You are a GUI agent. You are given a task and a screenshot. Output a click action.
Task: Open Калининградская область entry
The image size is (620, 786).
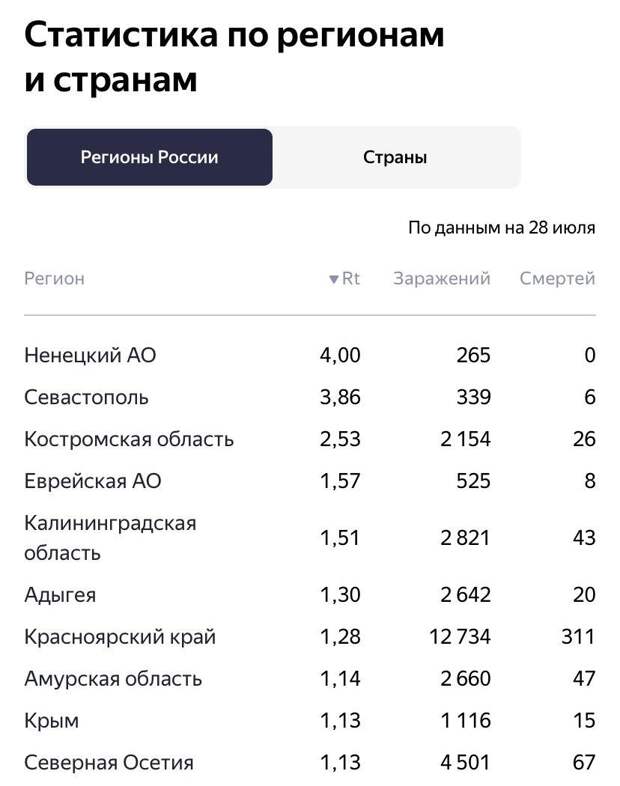coord(310,538)
